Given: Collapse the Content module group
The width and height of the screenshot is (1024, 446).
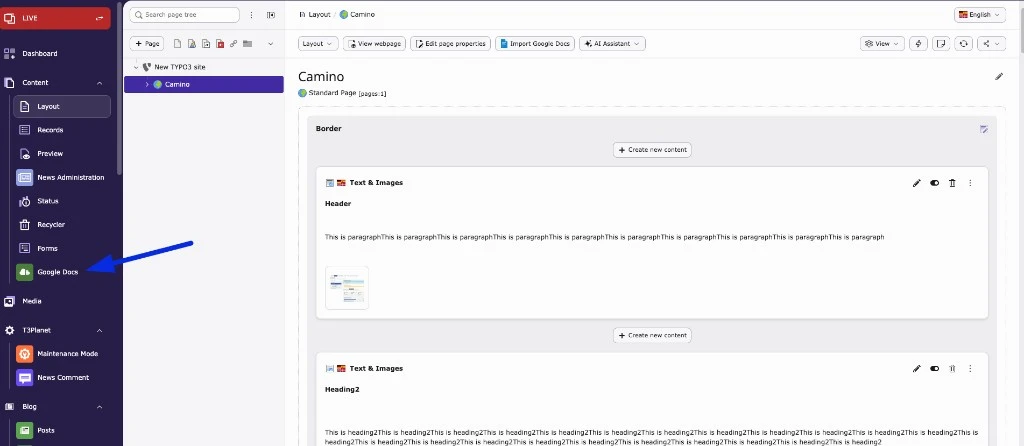Looking at the screenshot, I should click(x=99, y=83).
